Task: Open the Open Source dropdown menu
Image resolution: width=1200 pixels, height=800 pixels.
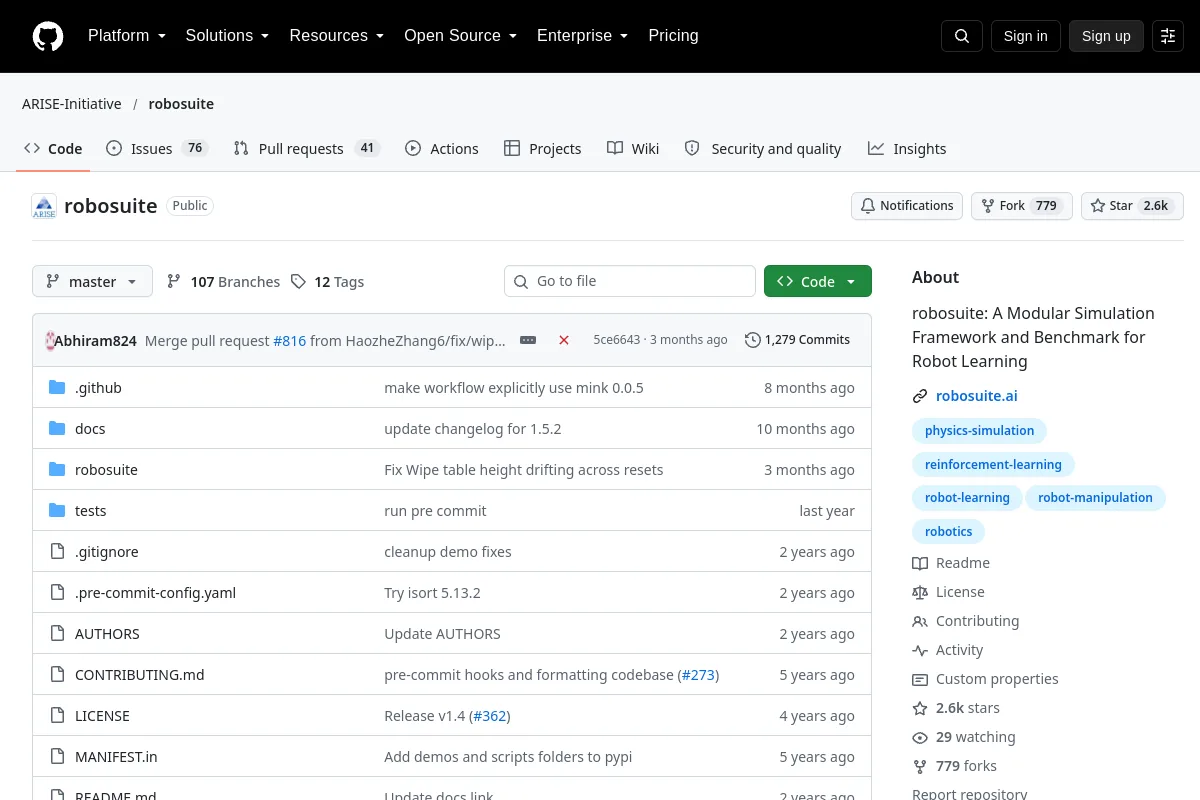Action: [460, 36]
